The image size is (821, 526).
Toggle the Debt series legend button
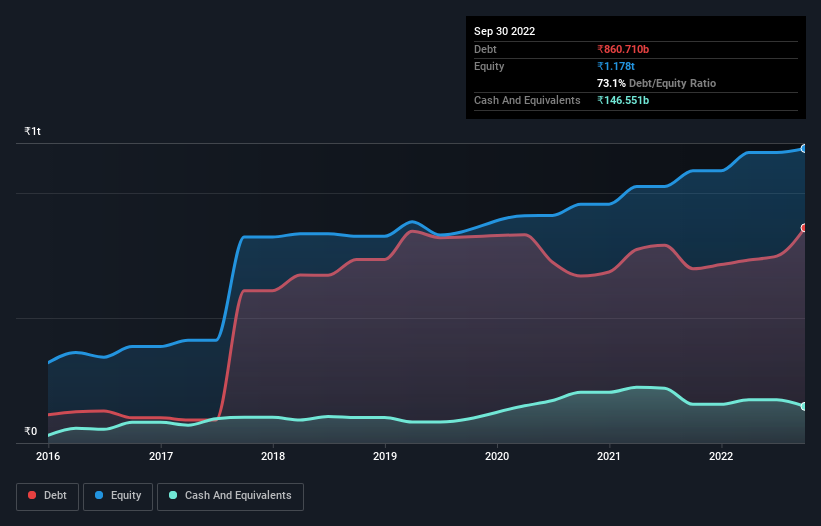tap(48, 496)
